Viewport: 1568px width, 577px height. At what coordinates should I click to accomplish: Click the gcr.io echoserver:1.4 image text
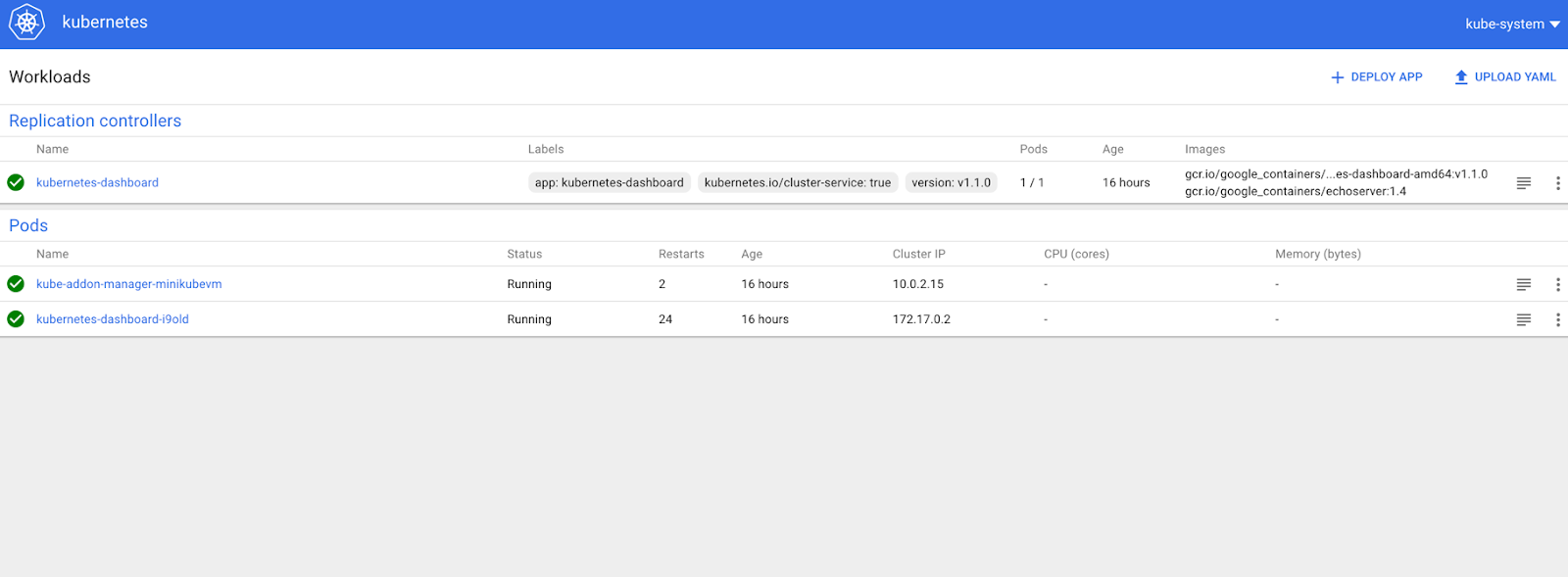(1296, 191)
